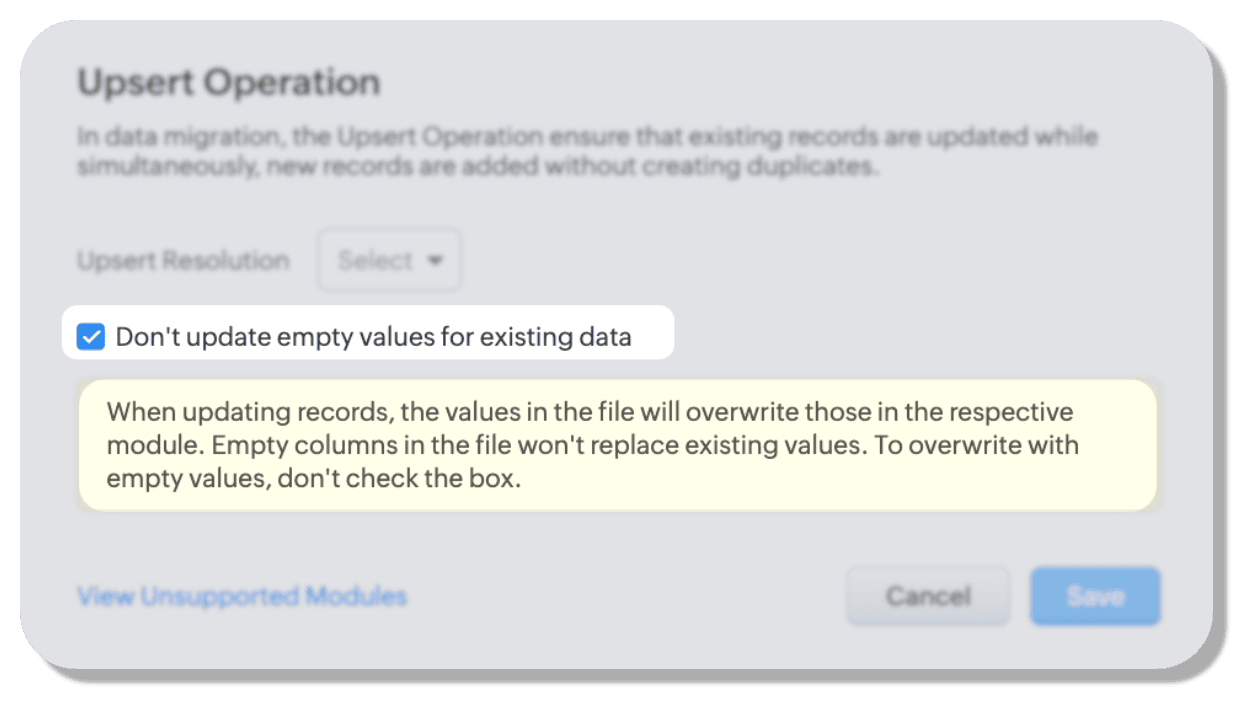The image size is (1247, 703).
Task: Click the Upsert Resolution field label
Action: click(183, 261)
